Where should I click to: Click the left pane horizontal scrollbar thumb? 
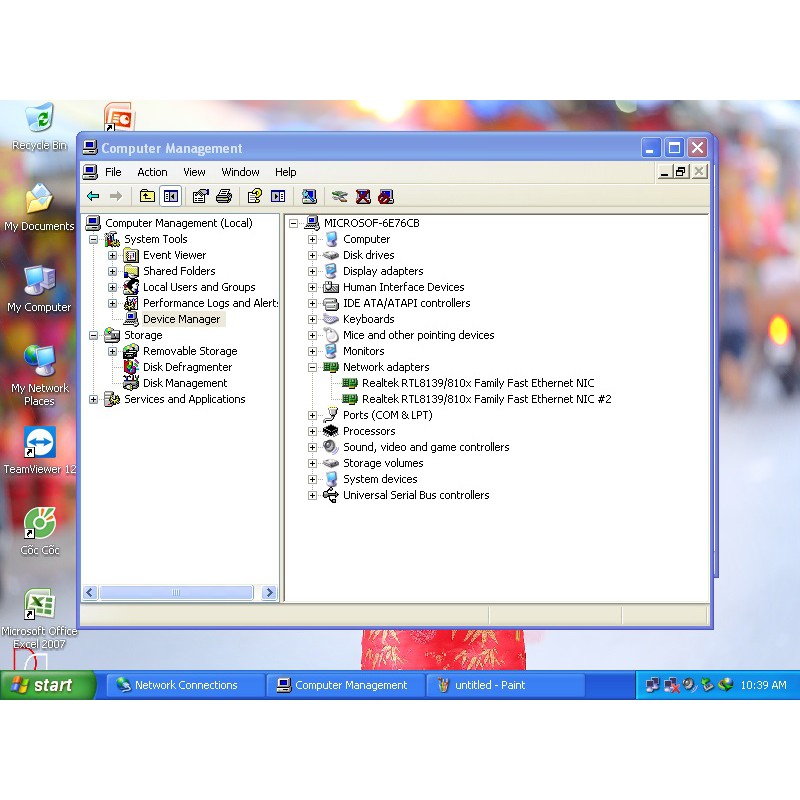(x=176, y=592)
